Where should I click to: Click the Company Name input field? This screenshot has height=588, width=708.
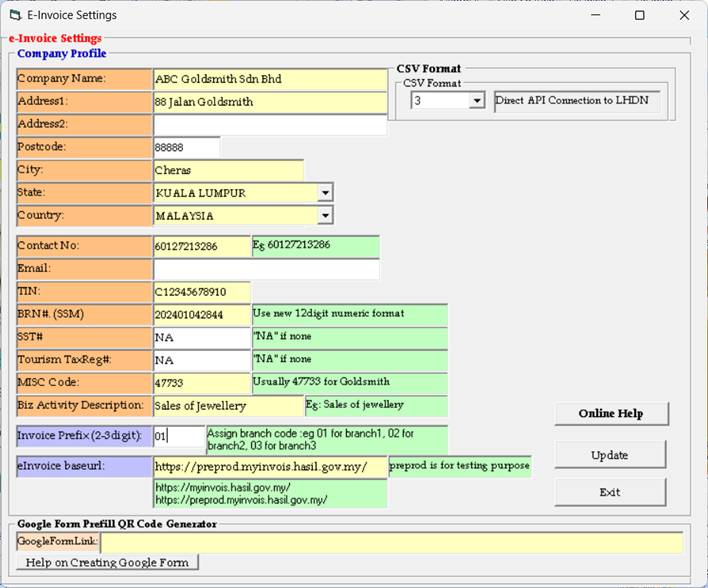pyautogui.click(x=269, y=79)
